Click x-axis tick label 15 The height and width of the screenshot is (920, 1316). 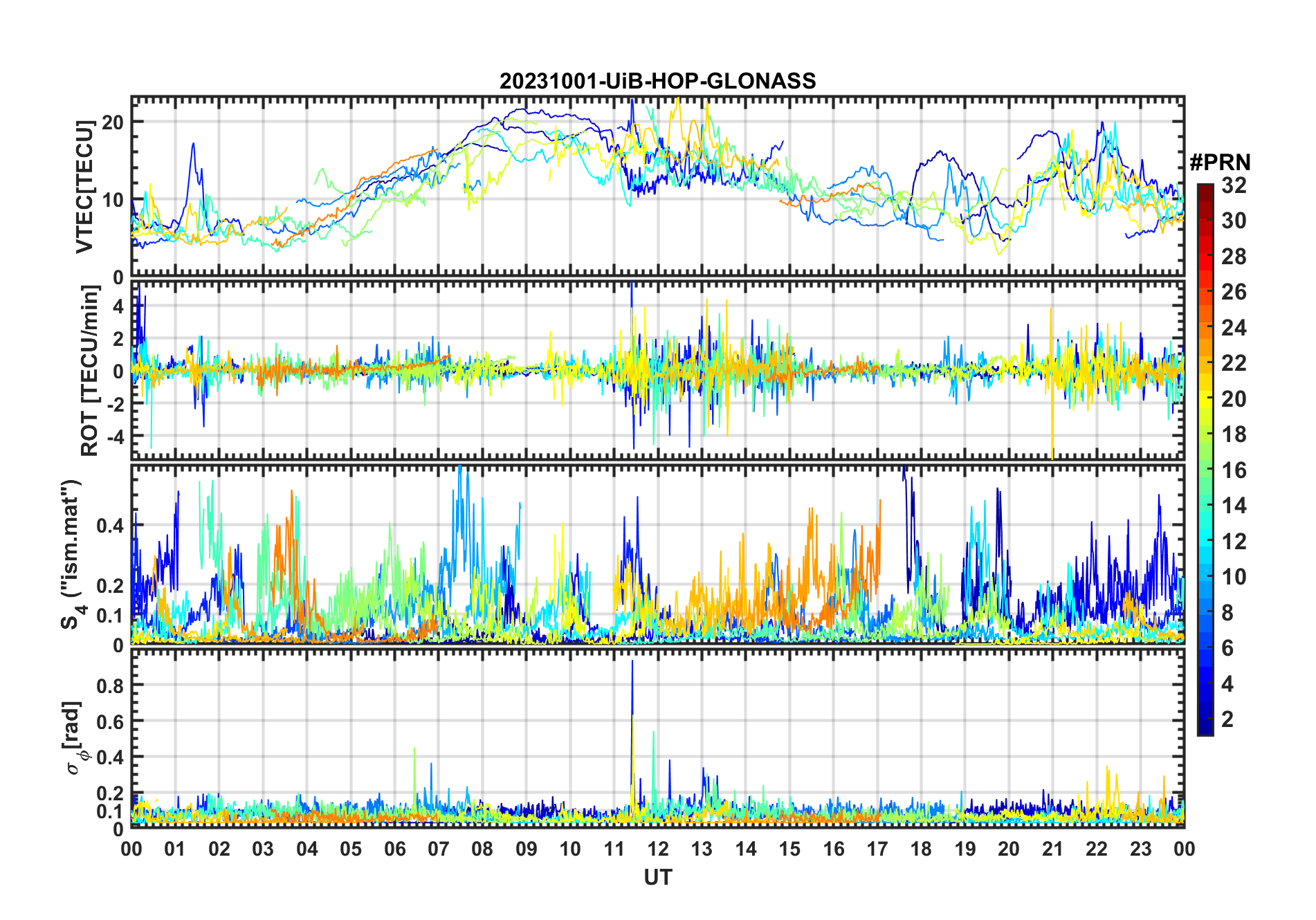pos(789,849)
